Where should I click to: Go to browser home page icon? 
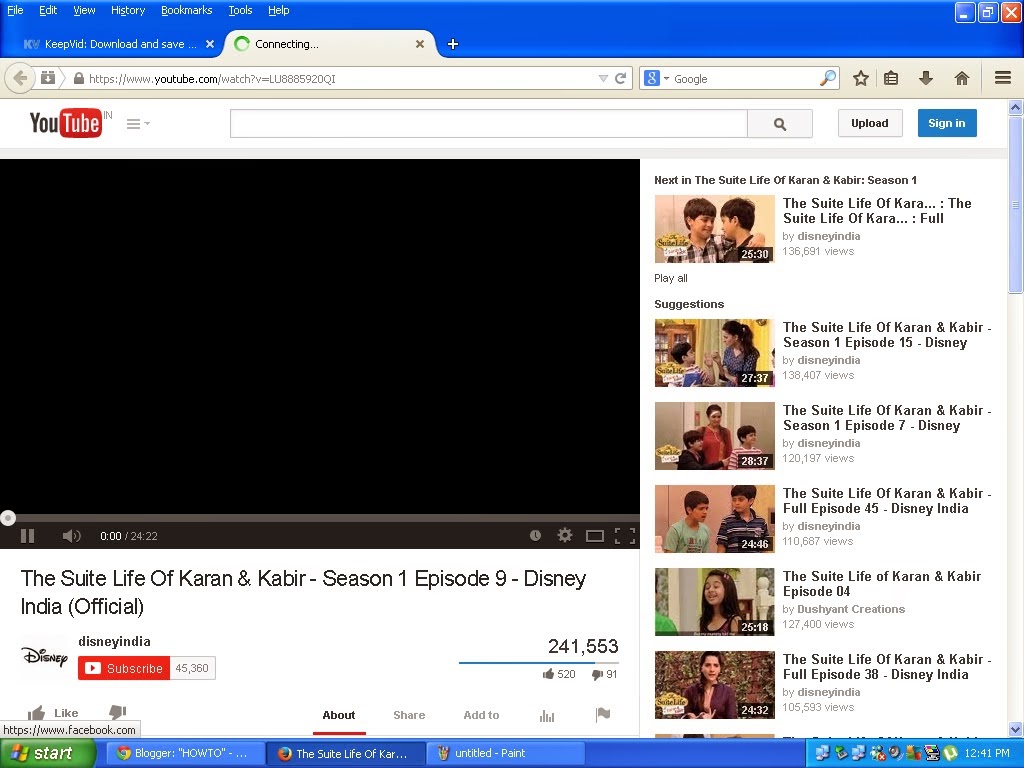(961, 78)
